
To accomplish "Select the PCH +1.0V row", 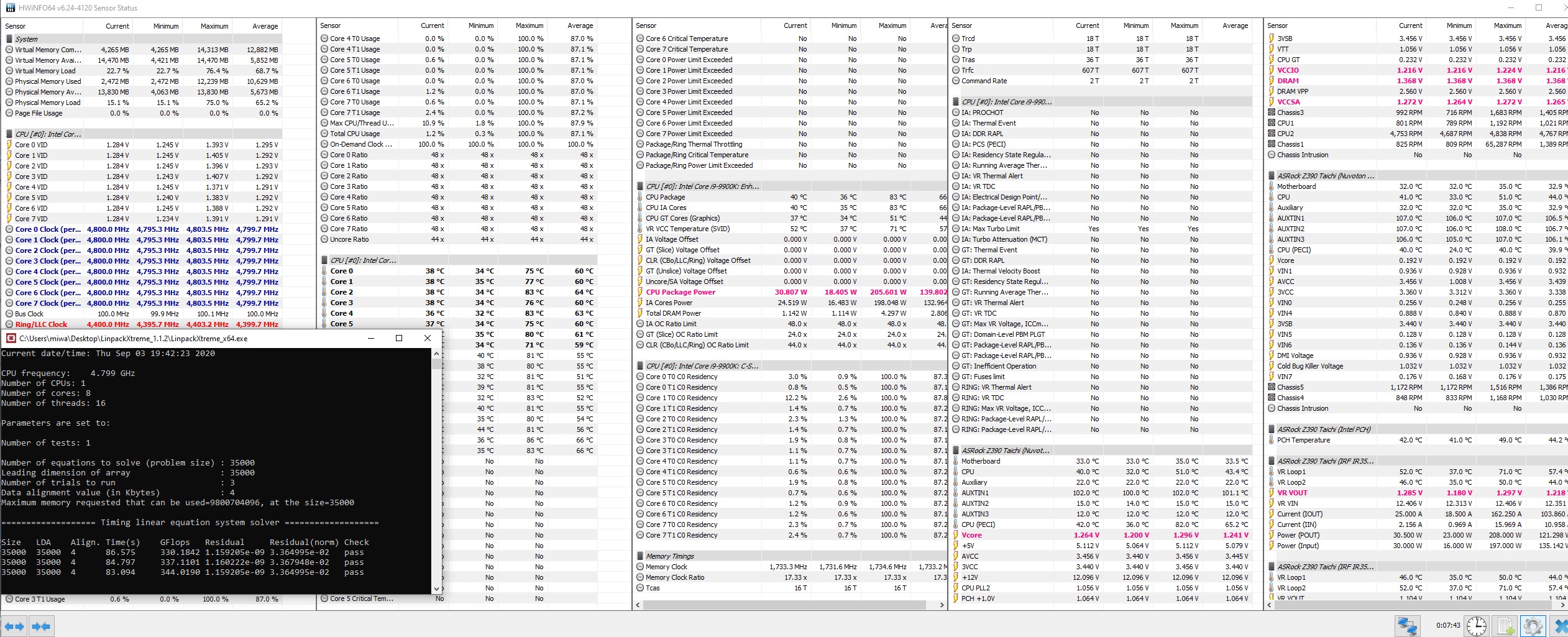I will point(1100,598).
